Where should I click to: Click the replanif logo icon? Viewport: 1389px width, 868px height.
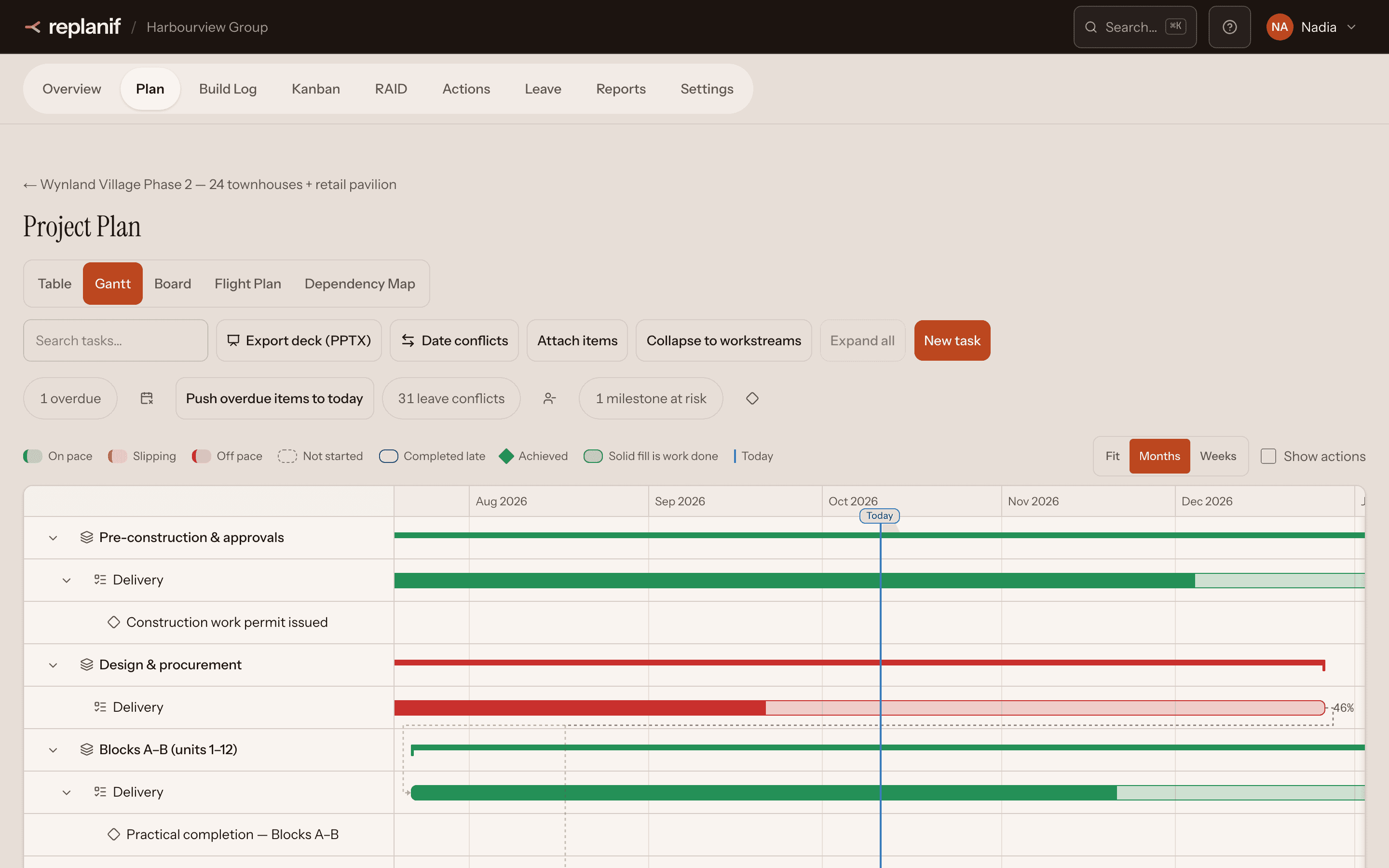click(x=33, y=27)
